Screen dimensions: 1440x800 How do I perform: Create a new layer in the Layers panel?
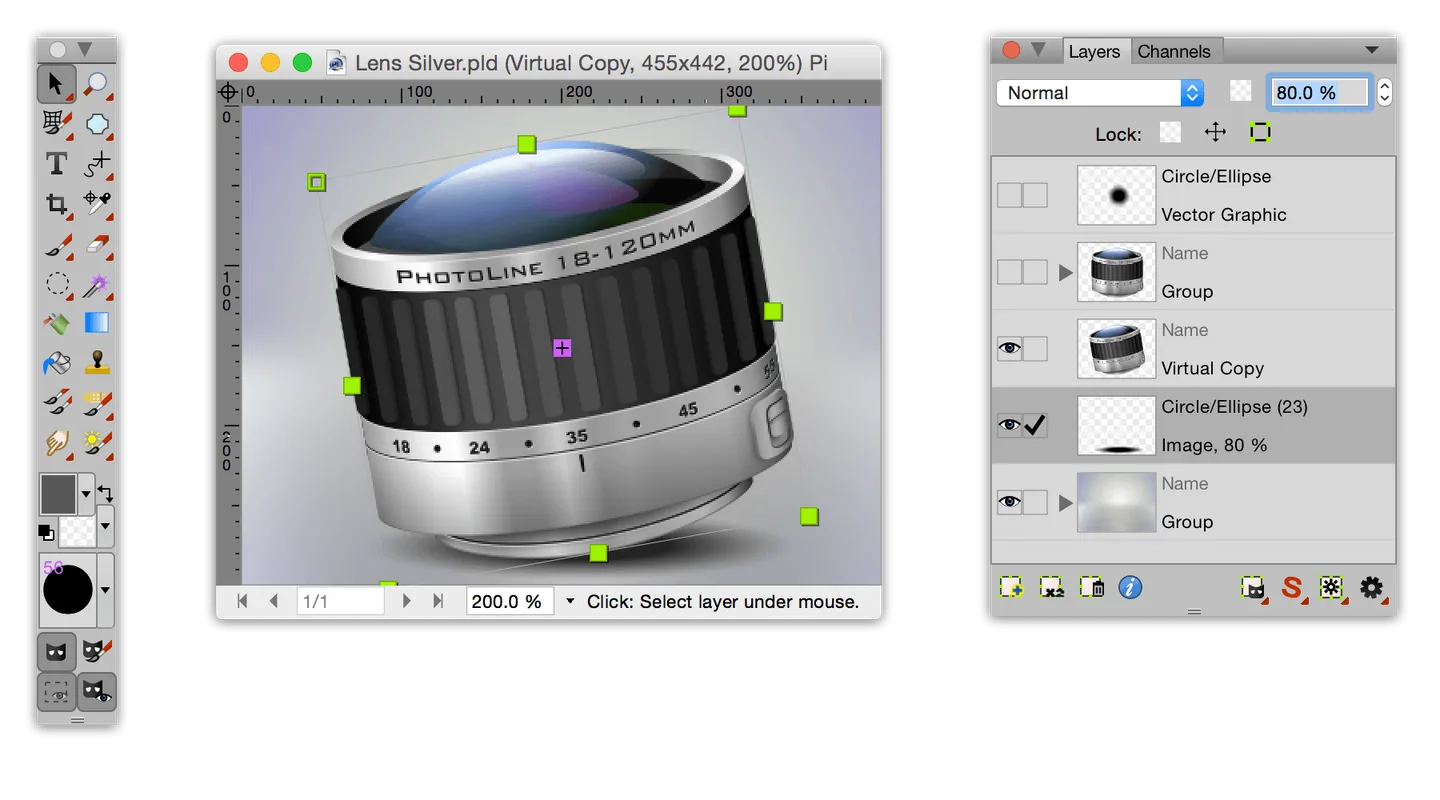pyautogui.click(x=1011, y=588)
